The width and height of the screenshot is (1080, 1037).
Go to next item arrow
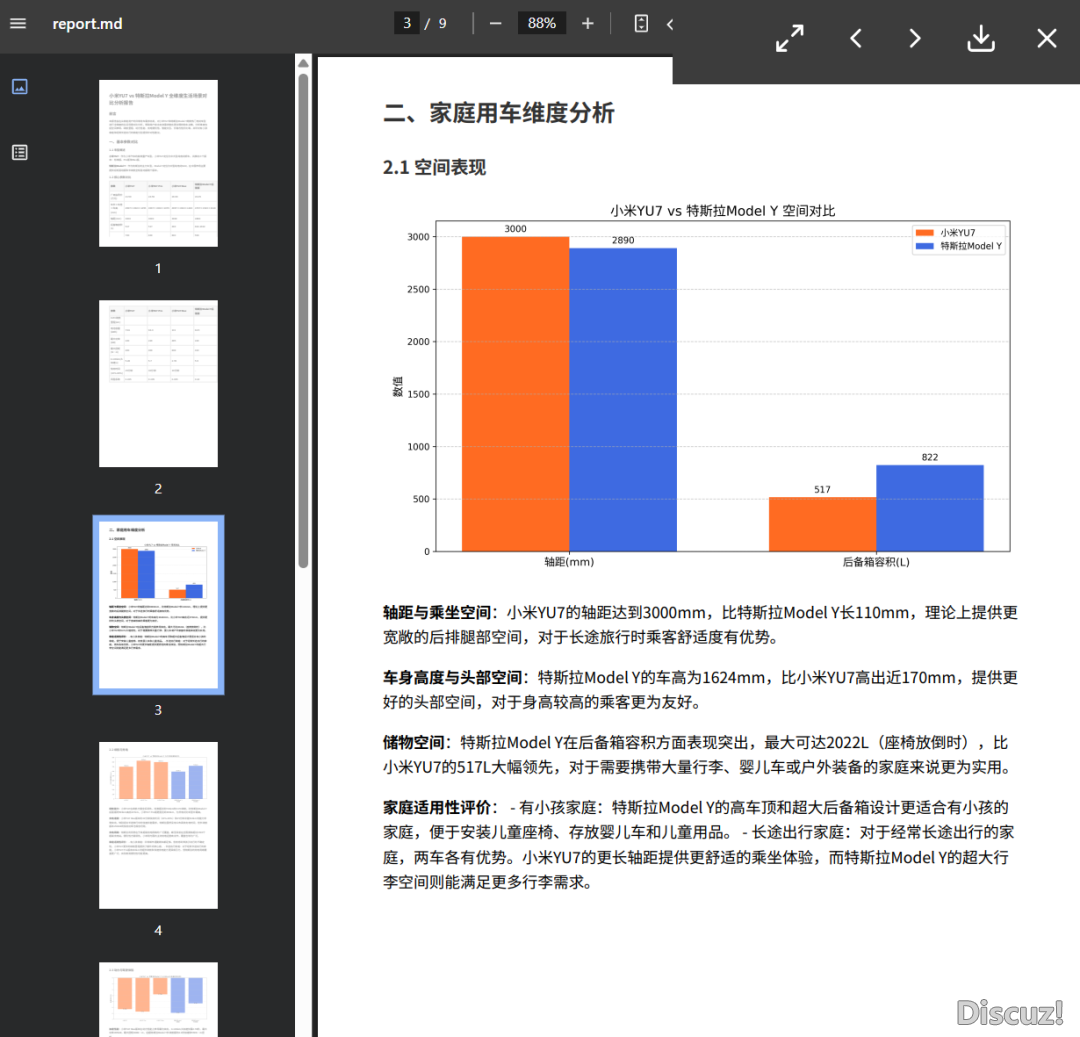(x=915, y=39)
